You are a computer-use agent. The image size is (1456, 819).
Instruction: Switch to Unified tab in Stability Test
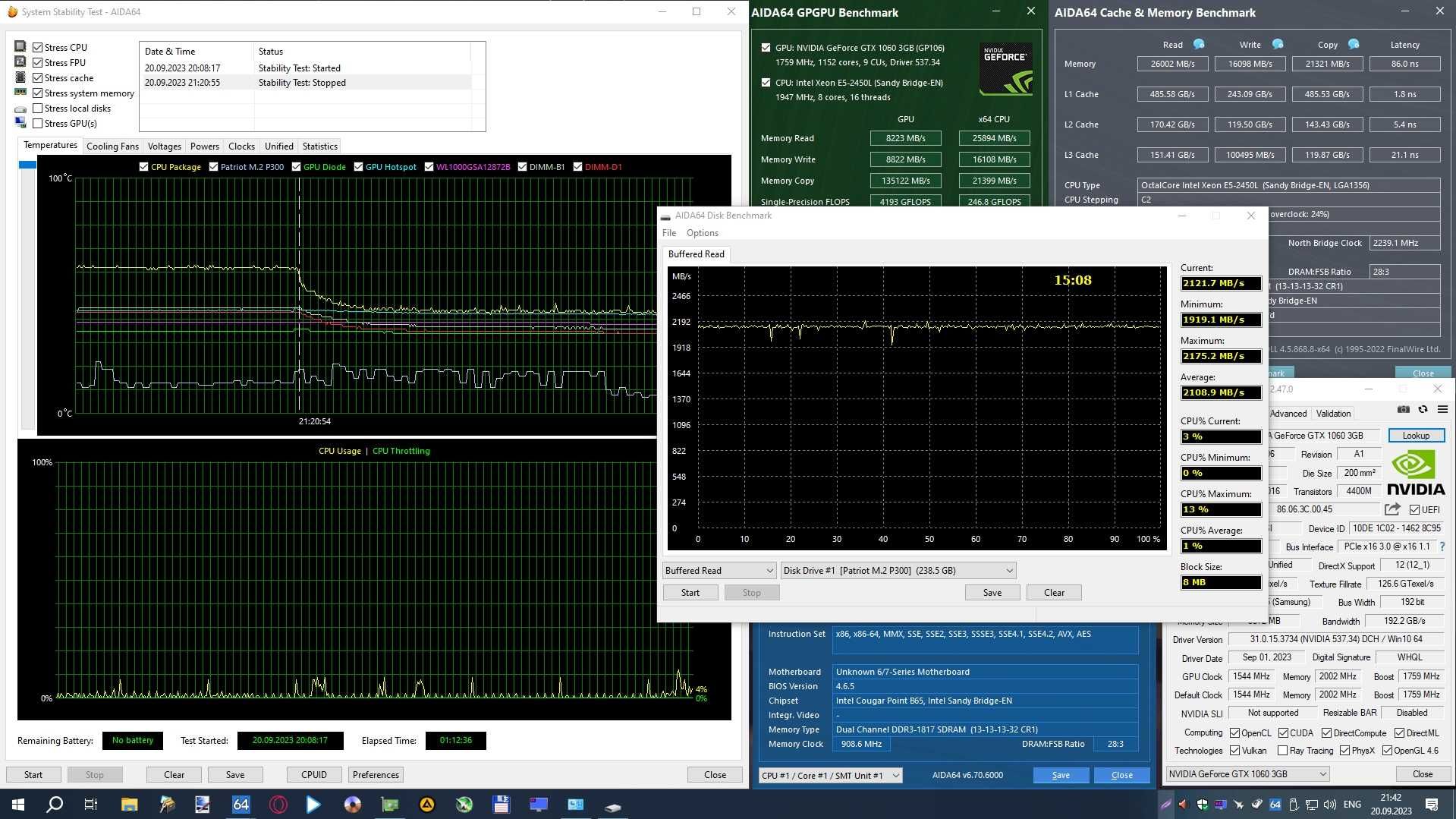coord(278,146)
